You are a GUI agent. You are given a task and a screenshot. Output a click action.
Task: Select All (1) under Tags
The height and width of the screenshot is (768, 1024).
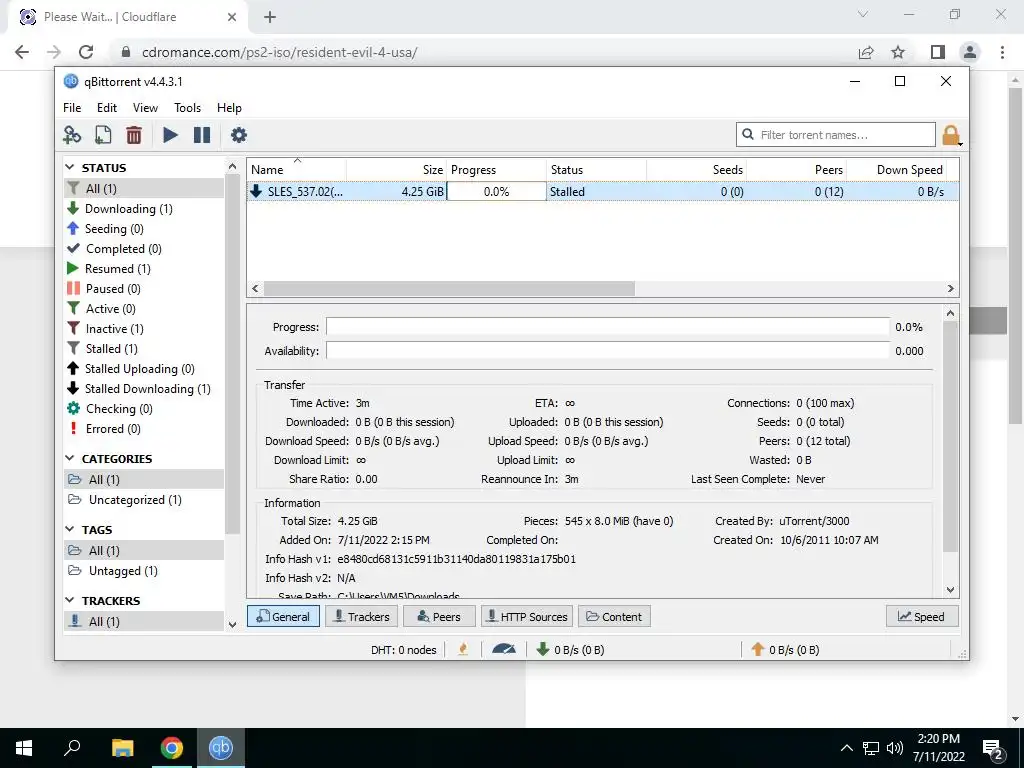click(x=144, y=551)
